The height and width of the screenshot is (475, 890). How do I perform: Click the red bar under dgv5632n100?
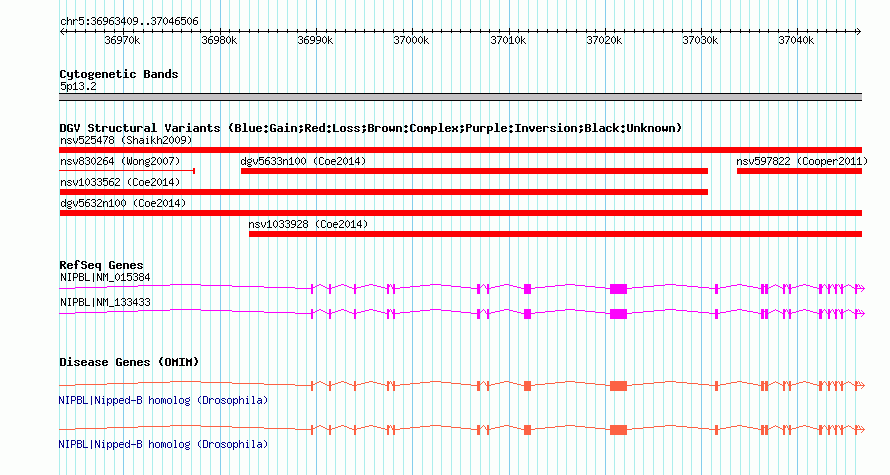point(460,213)
